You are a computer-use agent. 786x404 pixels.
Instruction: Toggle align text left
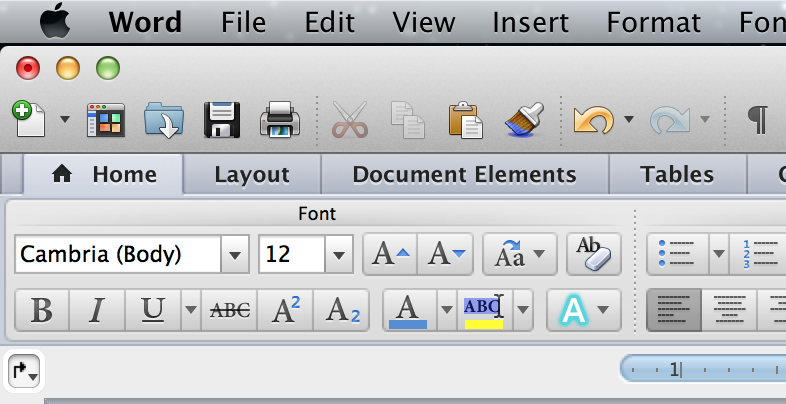click(x=674, y=310)
